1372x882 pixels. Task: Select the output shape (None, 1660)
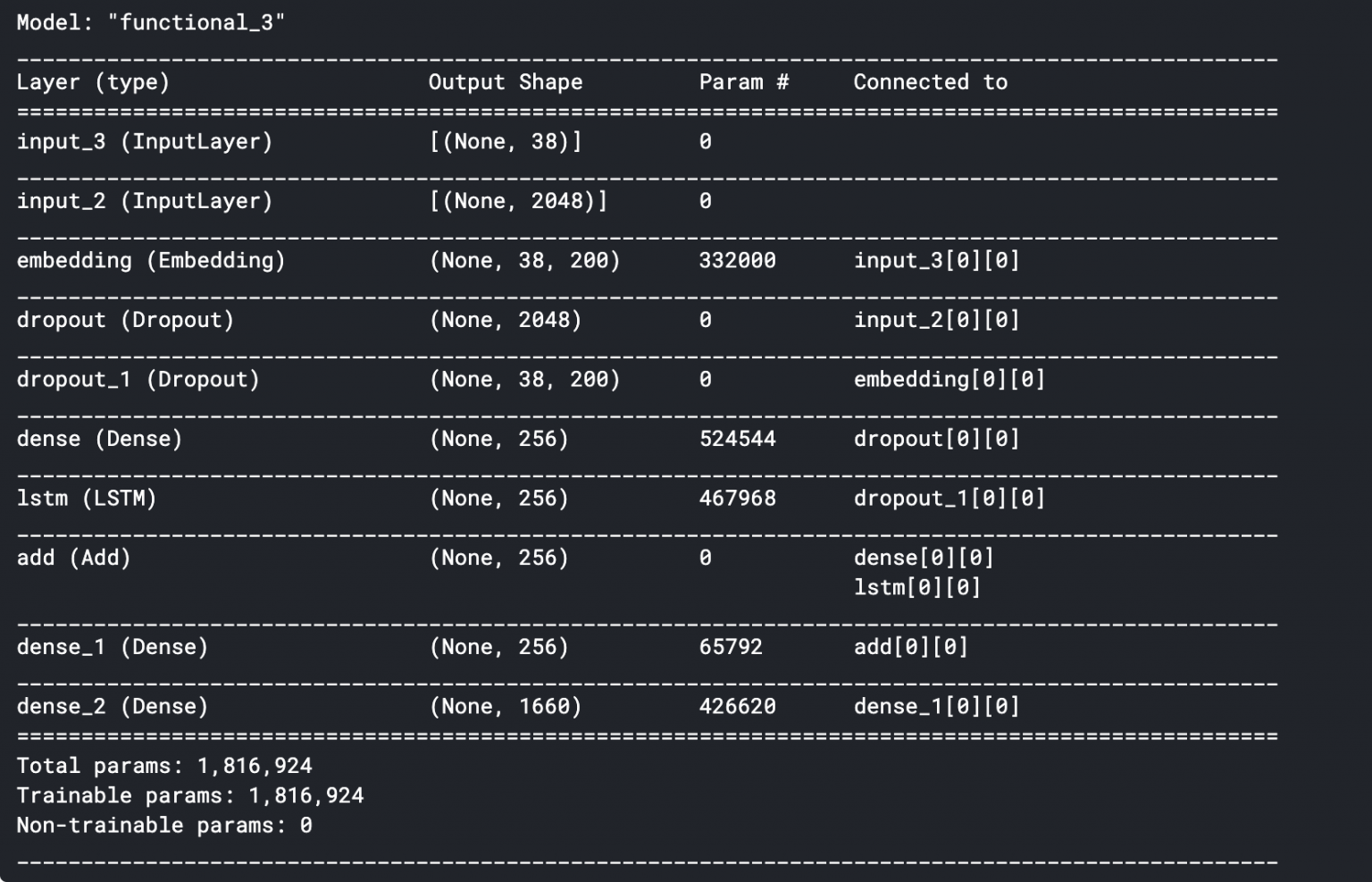tap(503, 705)
